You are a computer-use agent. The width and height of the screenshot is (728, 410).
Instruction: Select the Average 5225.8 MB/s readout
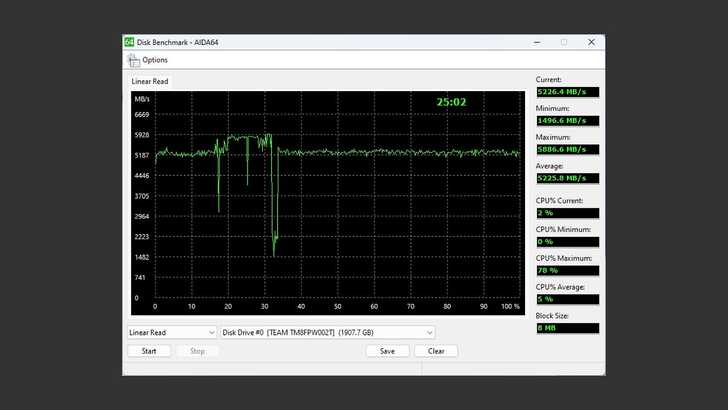pos(567,178)
